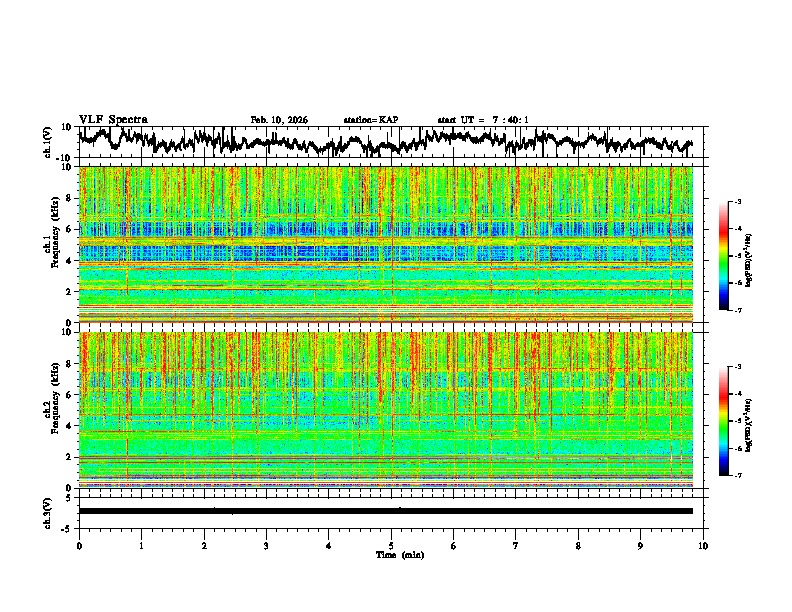792x612 pixels.
Task: Click the "2" tick on ch.2 frequency axis
Action: pos(70,457)
